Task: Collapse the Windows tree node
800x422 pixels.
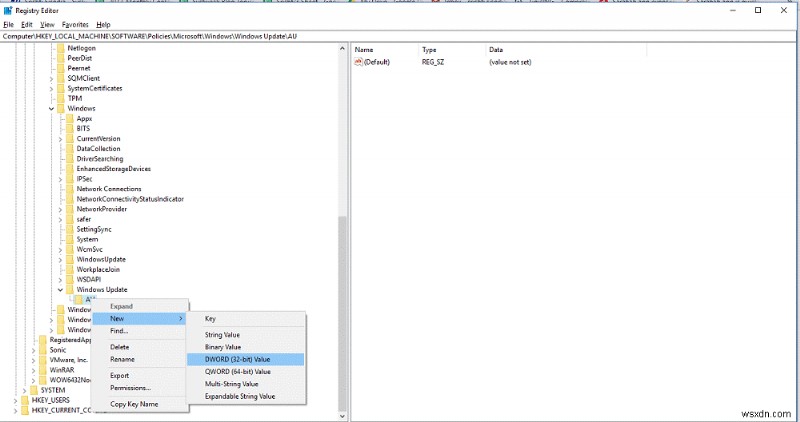Action: pyautogui.click(x=52, y=109)
